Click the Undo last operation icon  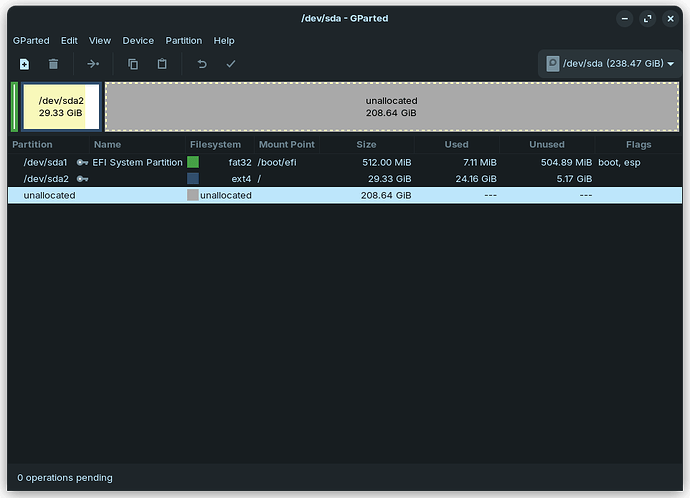[x=202, y=64]
